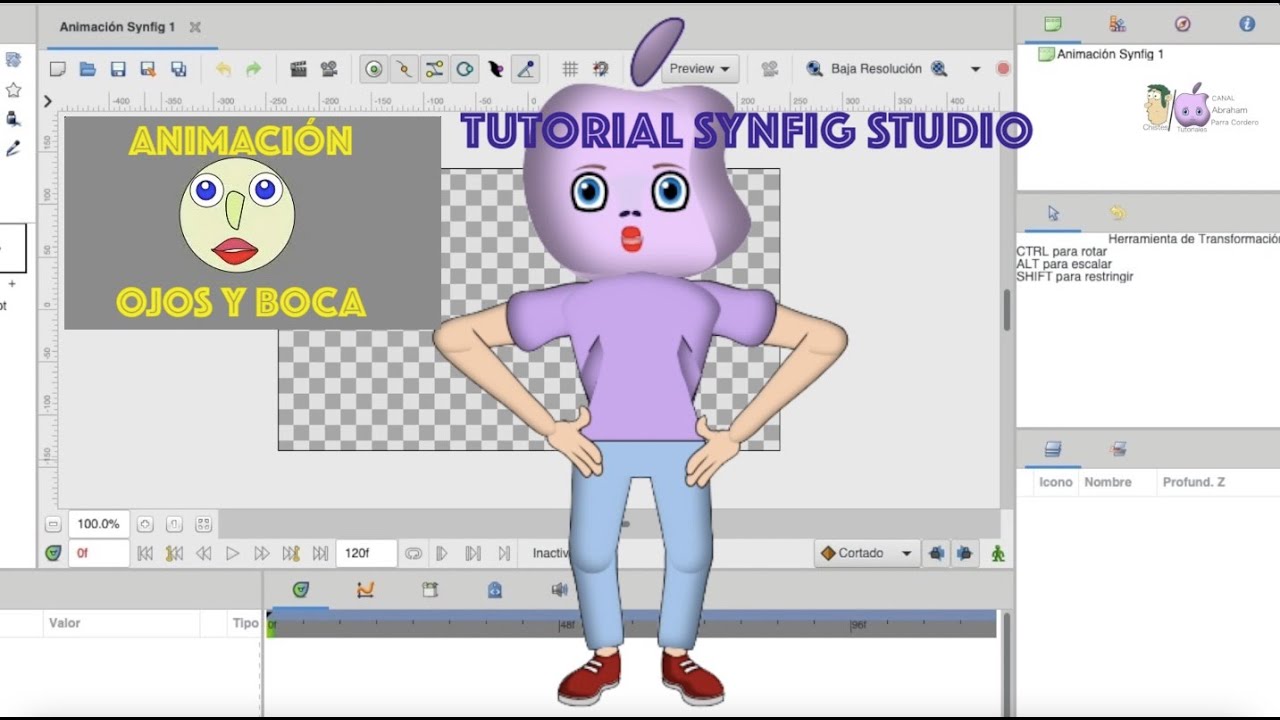Step back one frame
This screenshot has width=1280, height=720.
pyautogui.click(x=203, y=553)
